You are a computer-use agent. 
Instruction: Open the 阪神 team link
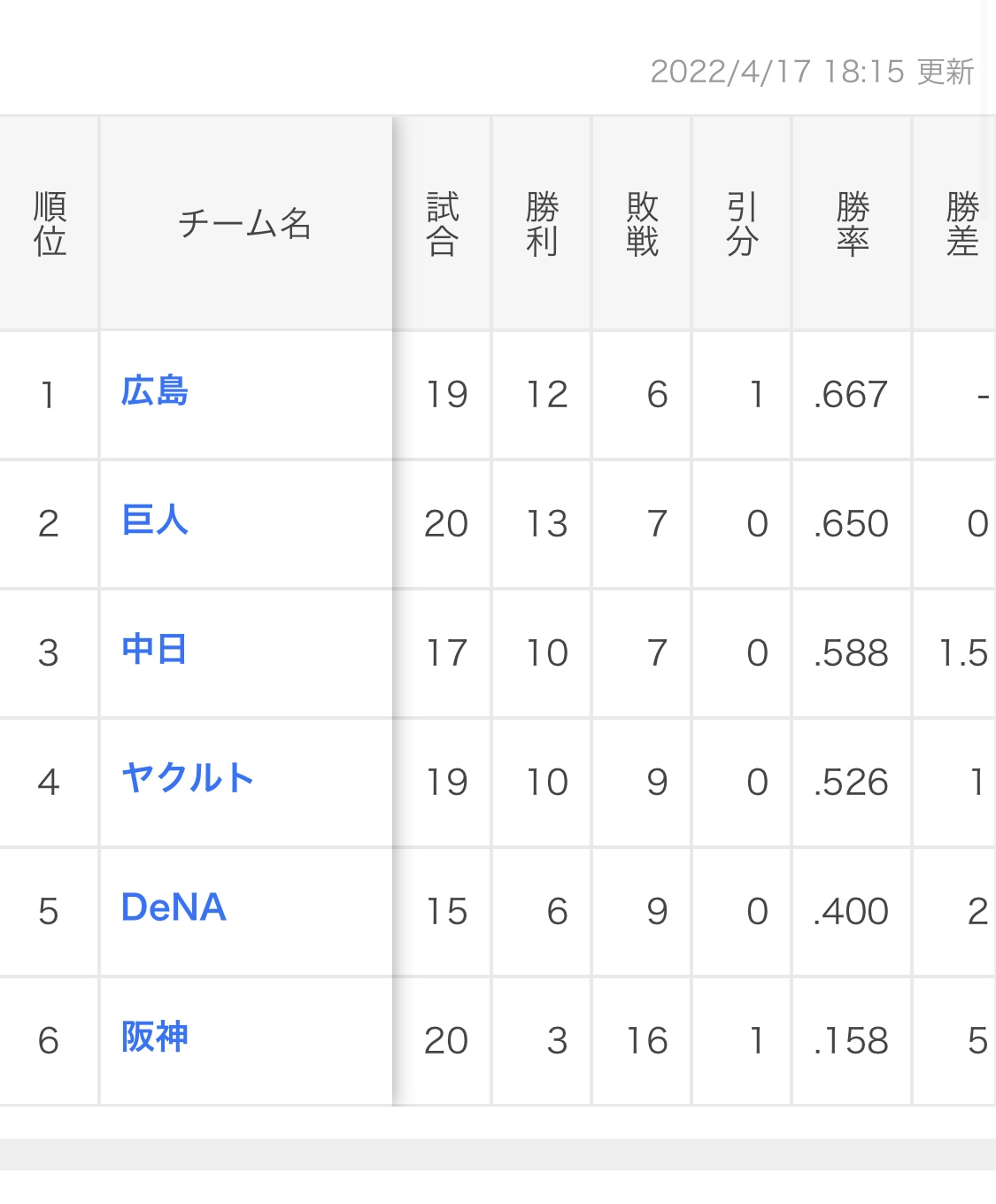[155, 1038]
